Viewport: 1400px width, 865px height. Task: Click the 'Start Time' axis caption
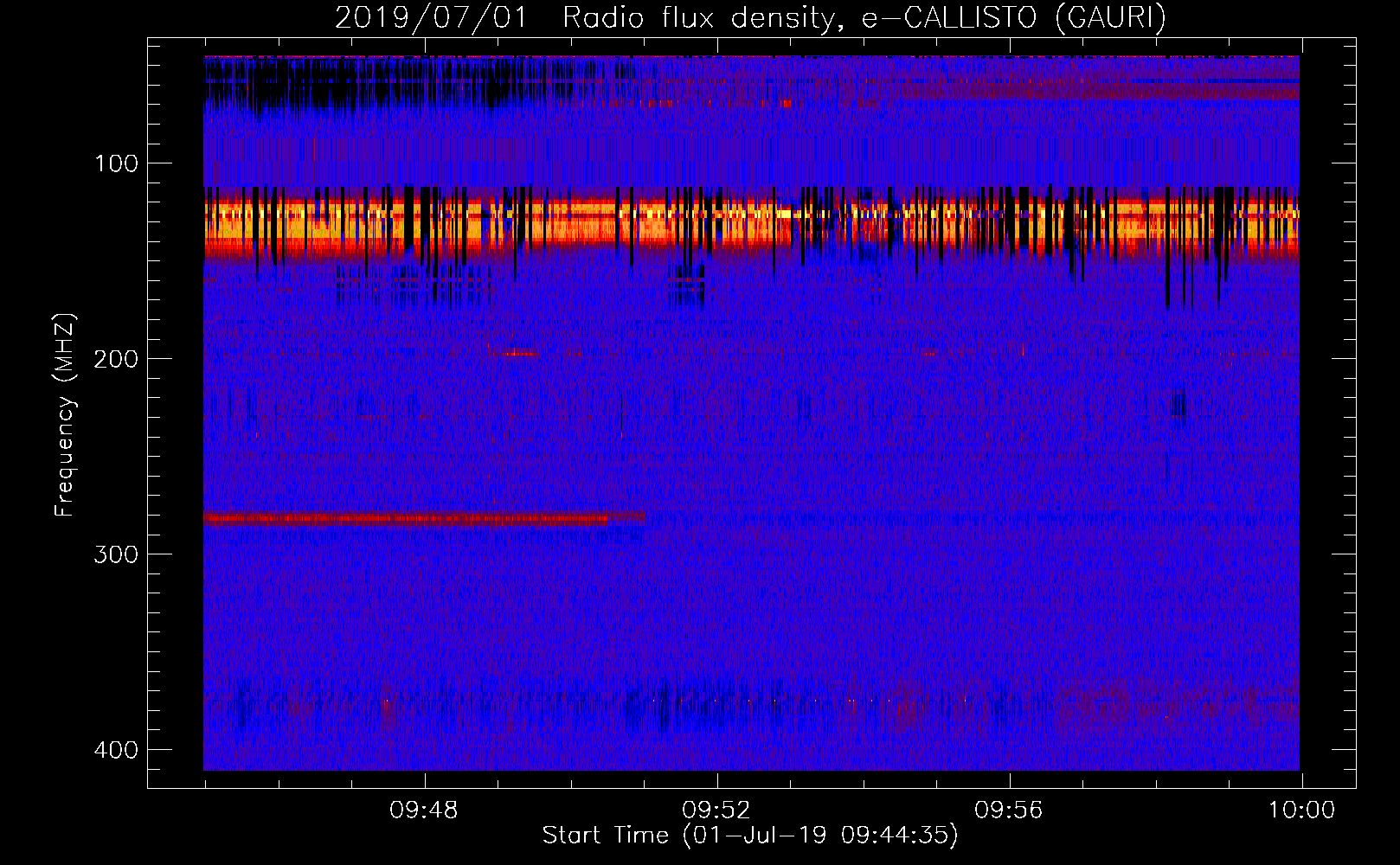point(750,836)
